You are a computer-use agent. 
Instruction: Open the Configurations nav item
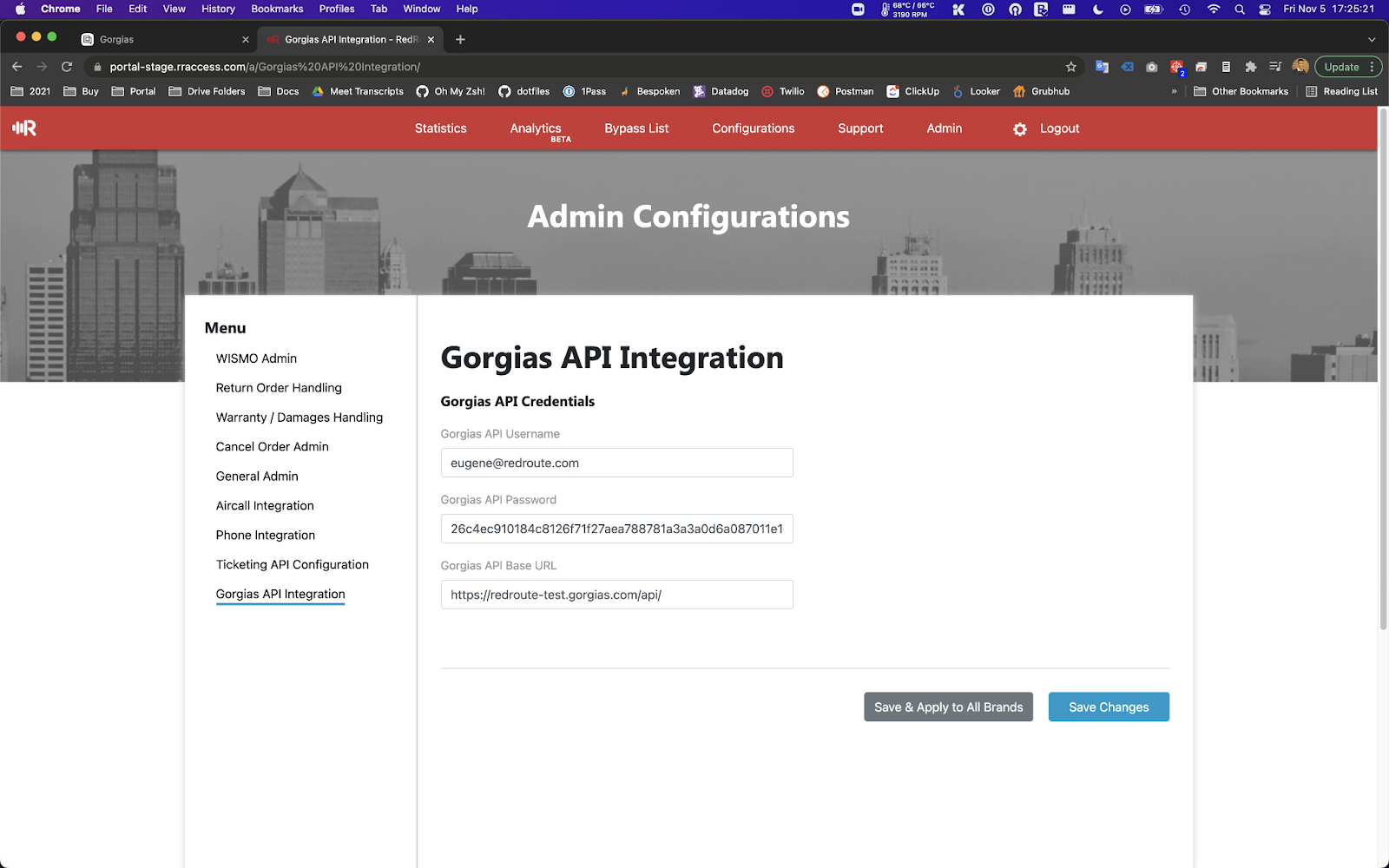tap(753, 128)
